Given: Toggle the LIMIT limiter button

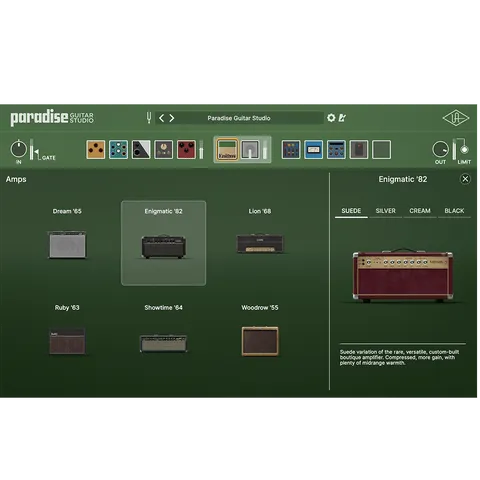Looking at the screenshot, I should tap(464, 150).
